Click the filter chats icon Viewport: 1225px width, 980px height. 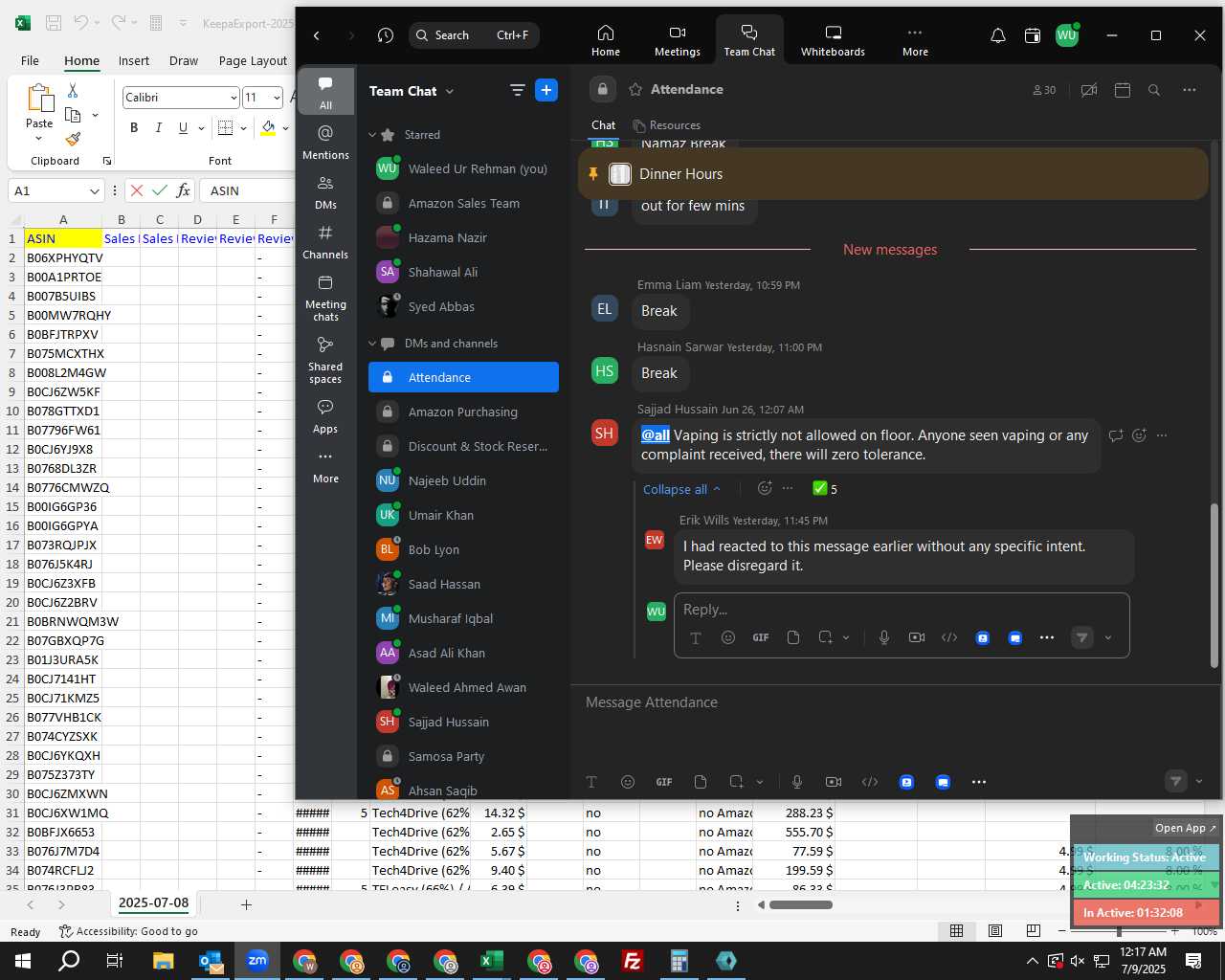tap(517, 90)
